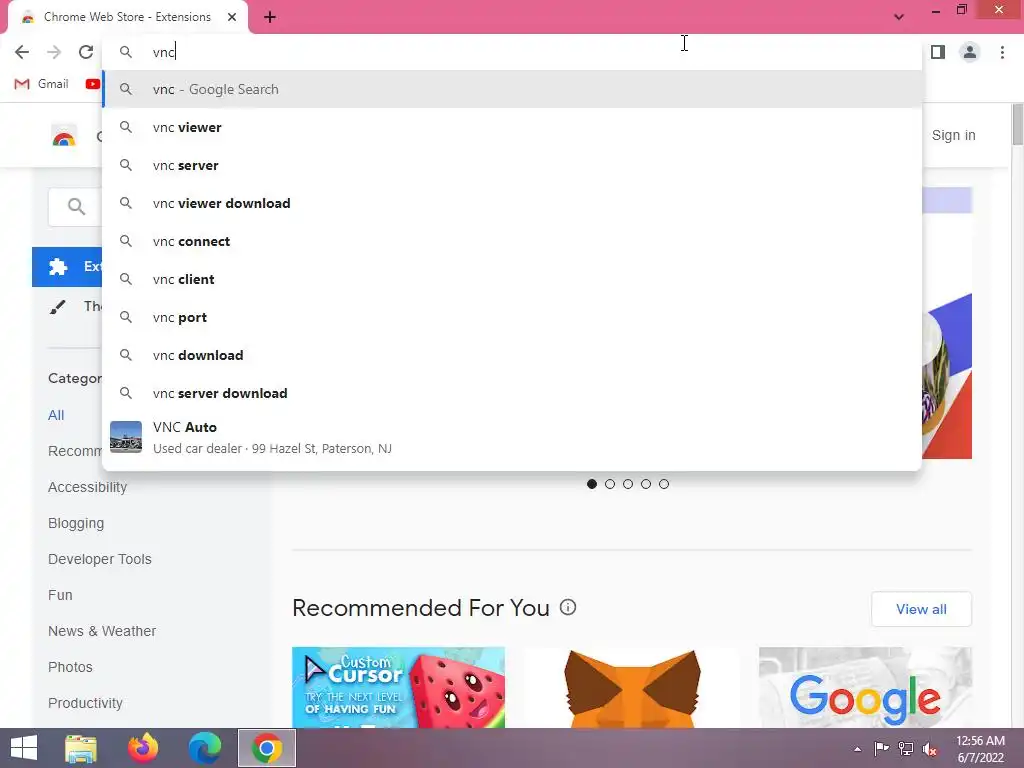Click the muted speaker tray icon
The height and width of the screenshot is (768, 1024).
click(x=930, y=749)
